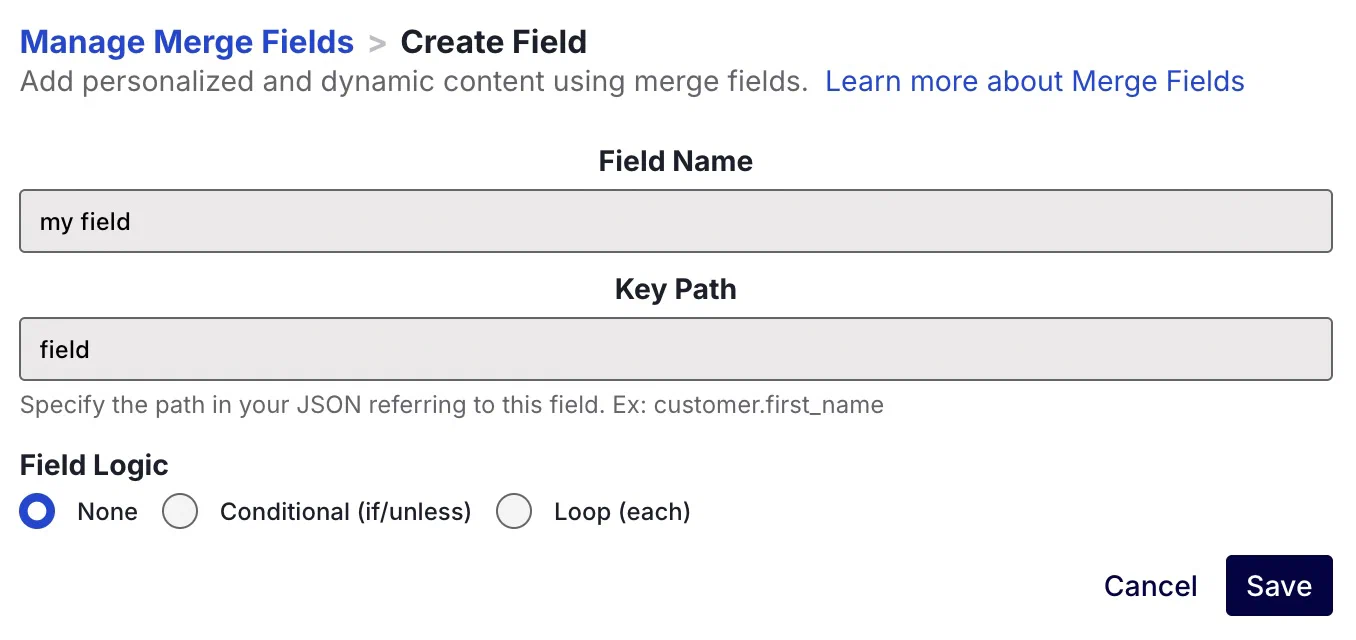The height and width of the screenshot is (640, 1356).
Task: Go back to Manage Merge Fields breadcrumb
Action: pos(187,42)
